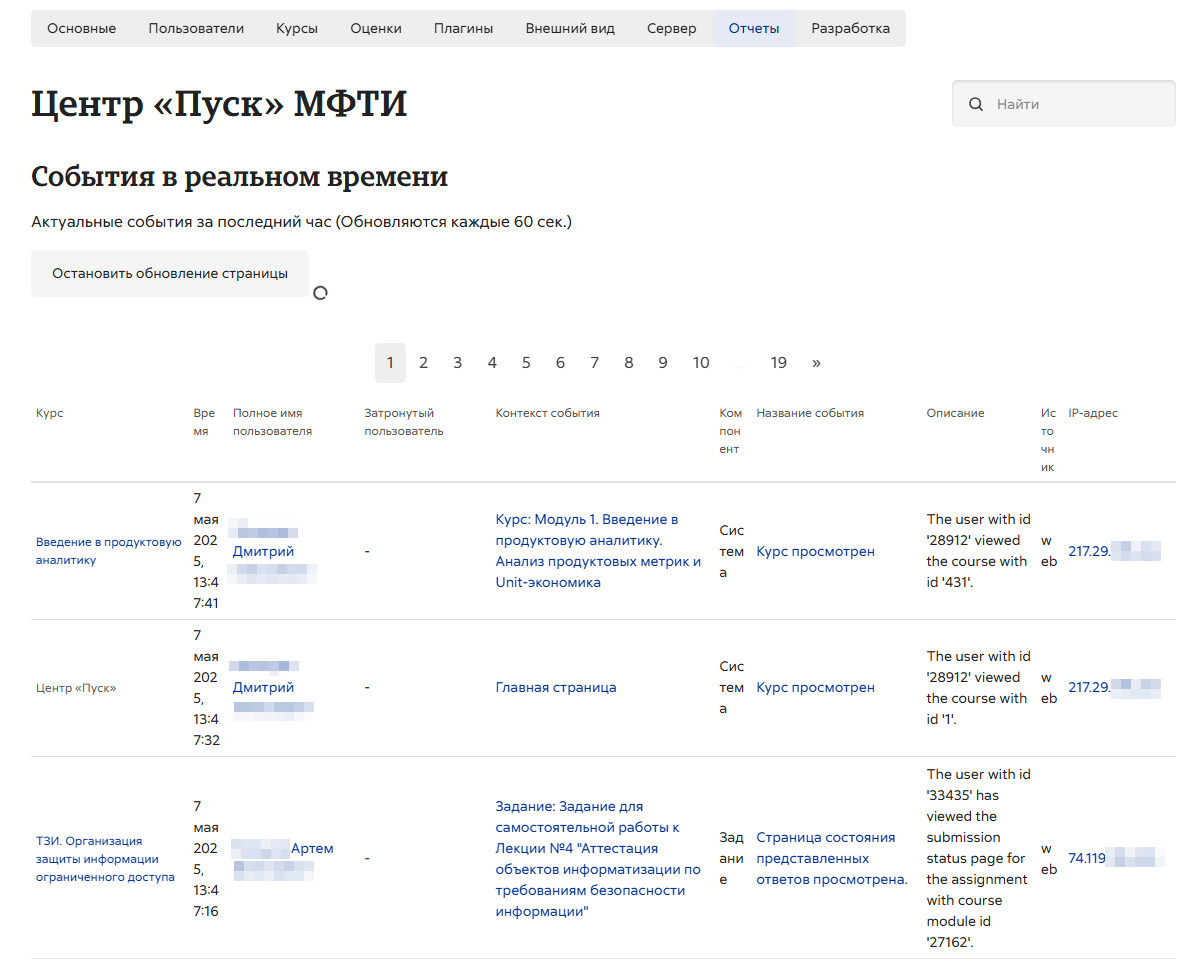1201x961 pixels.
Task: Click the search magnifier icon
Action: click(x=976, y=104)
